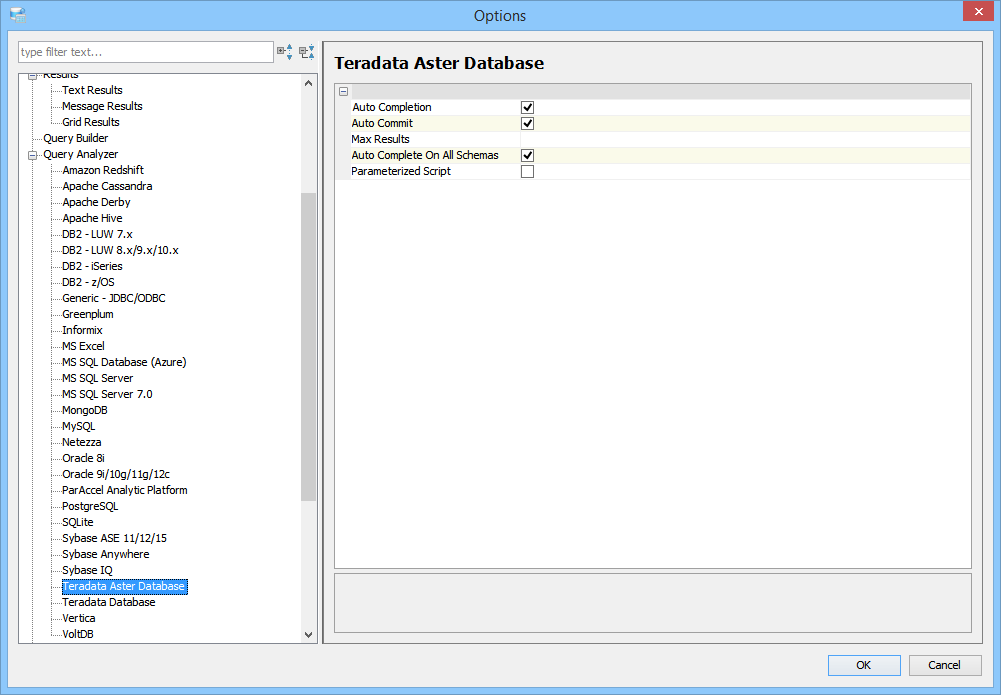Image resolution: width=1001 pixels, height=695 pixels.
Task: Select PostgreSQL in tree
Action: pyautogui.click(x=90, y=505)
